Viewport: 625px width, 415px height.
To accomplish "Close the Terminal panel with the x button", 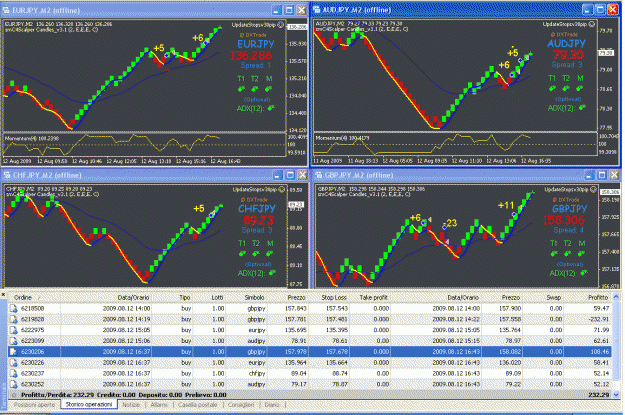I will (x=3, y=295).
